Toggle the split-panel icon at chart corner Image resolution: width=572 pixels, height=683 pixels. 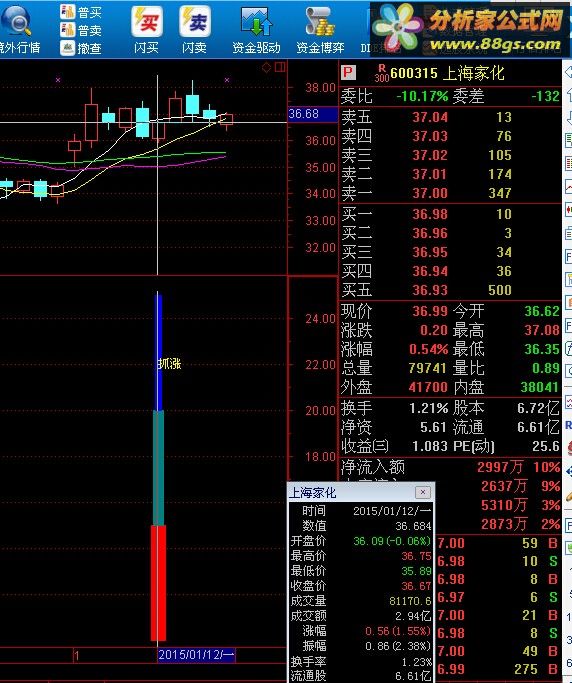(x=280, y=67)
